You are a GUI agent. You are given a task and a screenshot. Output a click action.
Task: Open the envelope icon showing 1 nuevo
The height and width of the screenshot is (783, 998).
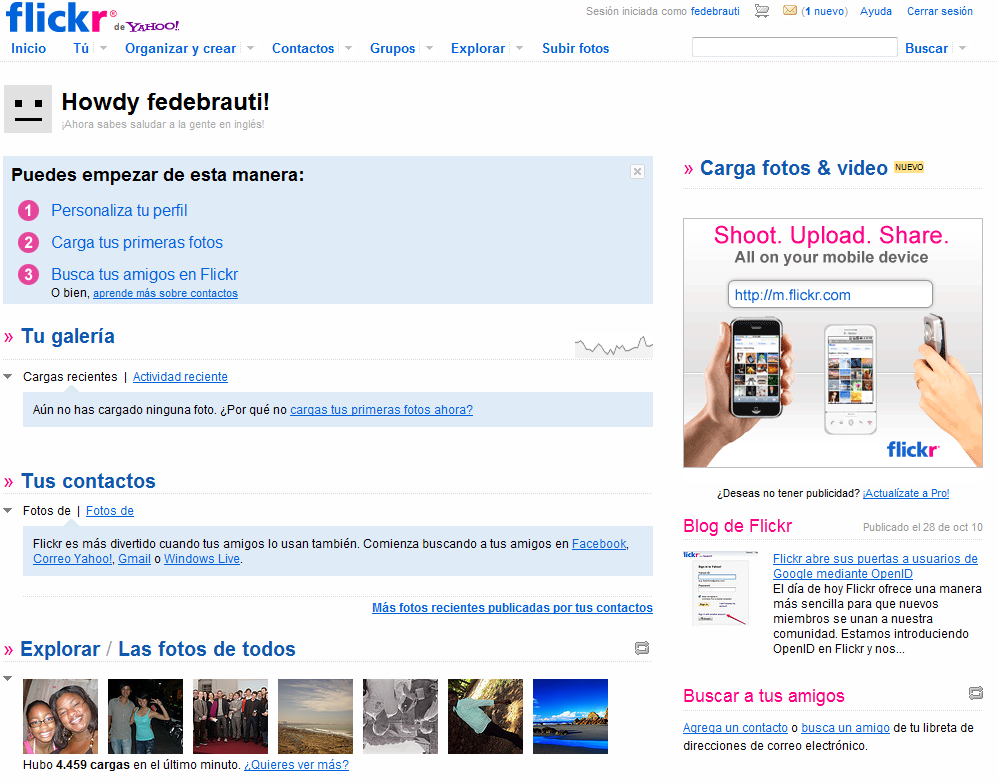789,11
